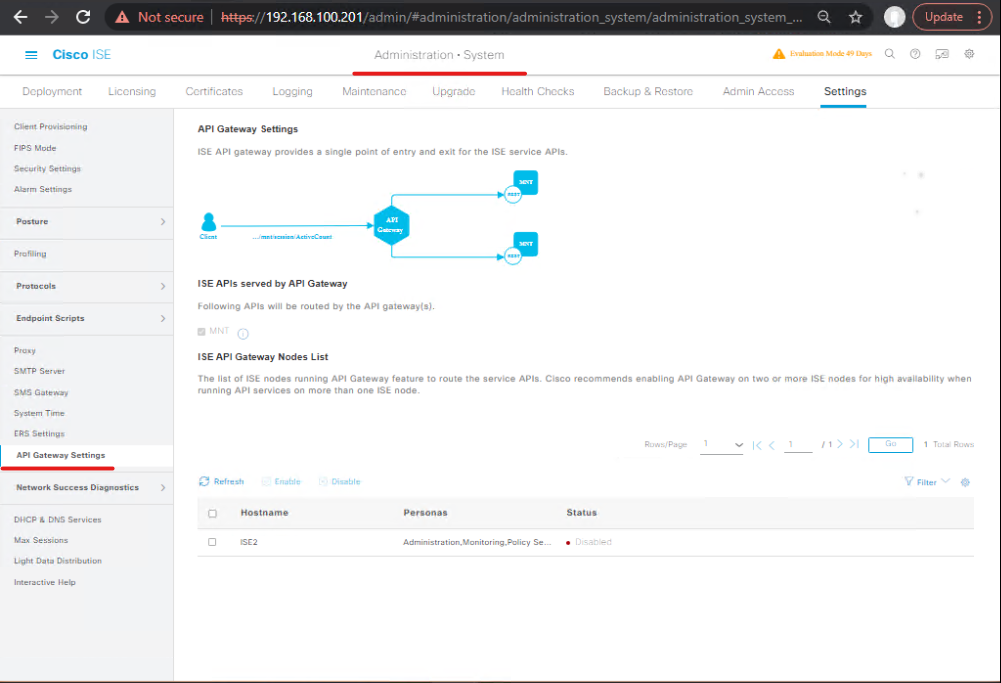This screenshot has height=683, width=1001.
Task: Open ERS Settings in sidebar
Action: [x=39, y=433]
